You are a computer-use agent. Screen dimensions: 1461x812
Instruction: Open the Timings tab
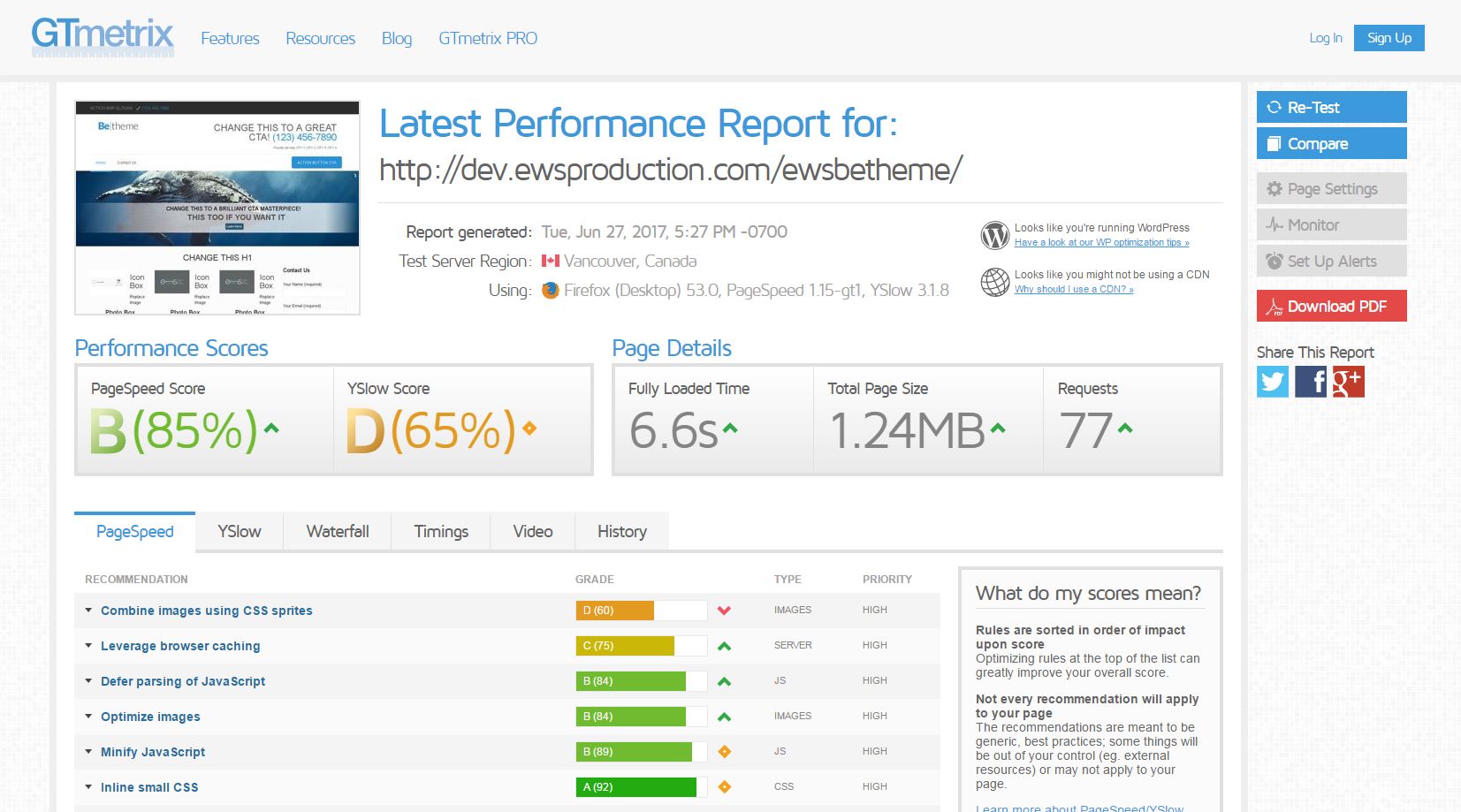point(441,531)
